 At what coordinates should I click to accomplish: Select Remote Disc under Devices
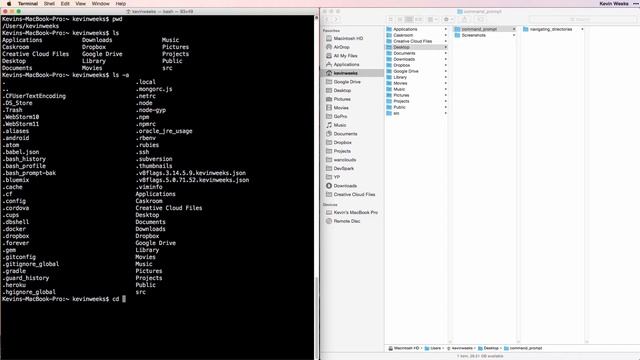[343, 221]
